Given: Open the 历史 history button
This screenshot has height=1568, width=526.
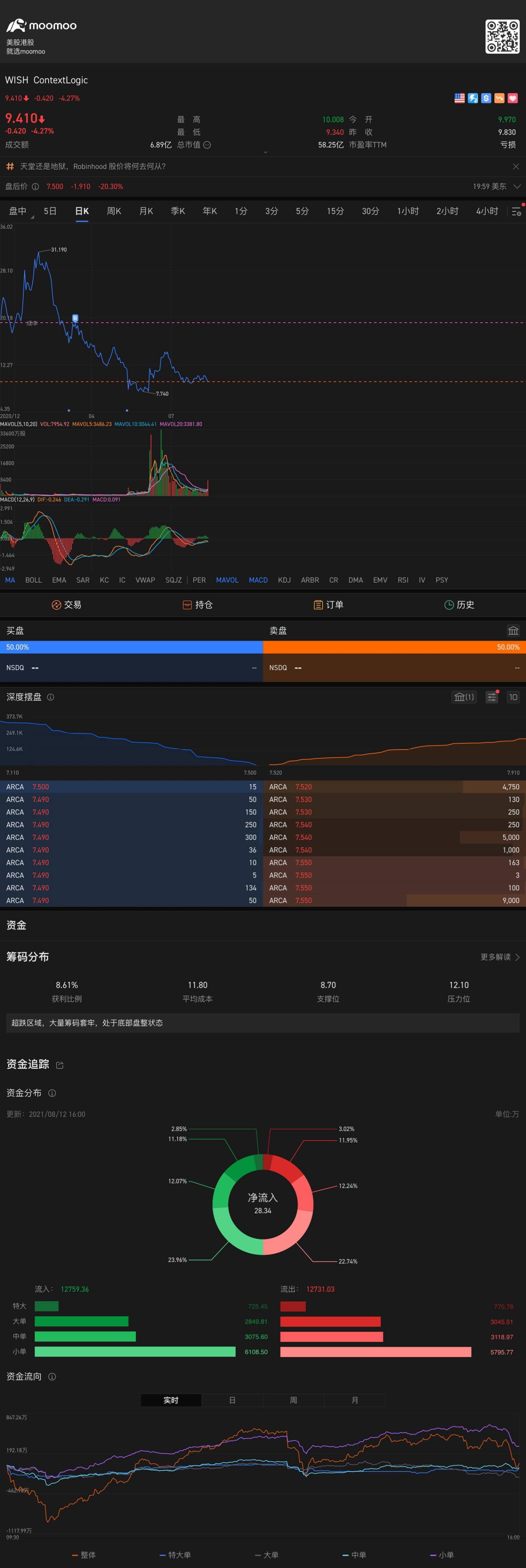Looking at the screenshot, I should point(459,605).
